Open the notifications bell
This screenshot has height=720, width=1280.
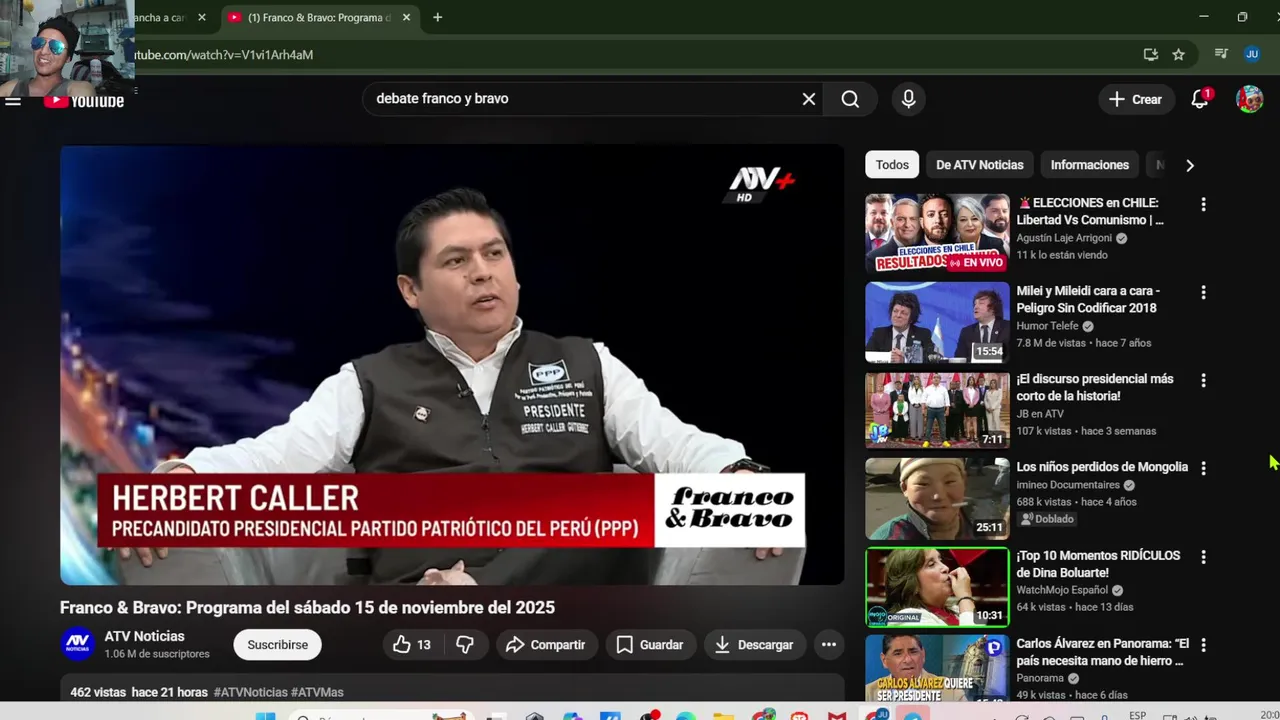pos(1200,99)
